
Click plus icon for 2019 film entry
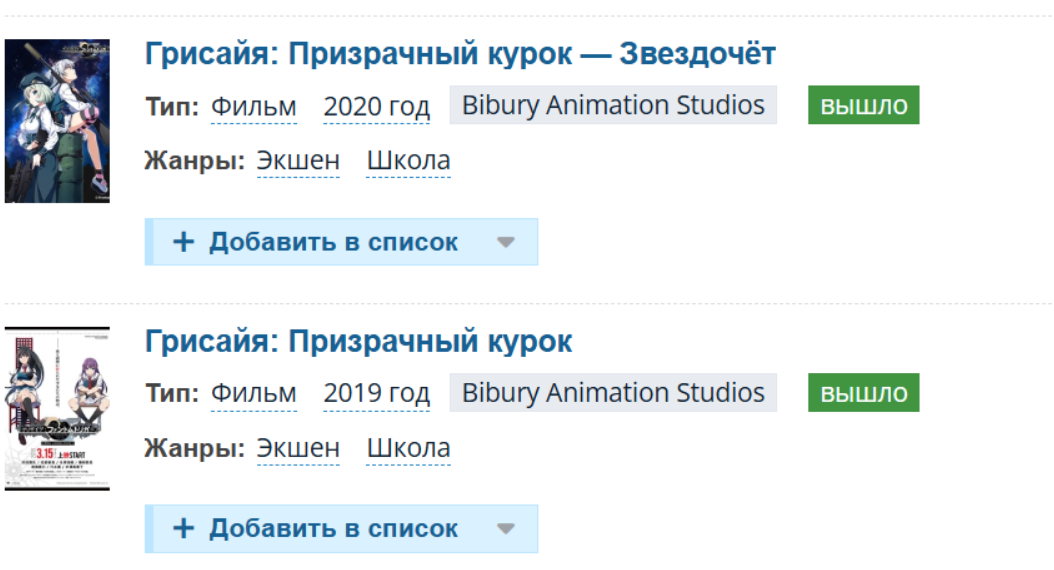point(183,529)
